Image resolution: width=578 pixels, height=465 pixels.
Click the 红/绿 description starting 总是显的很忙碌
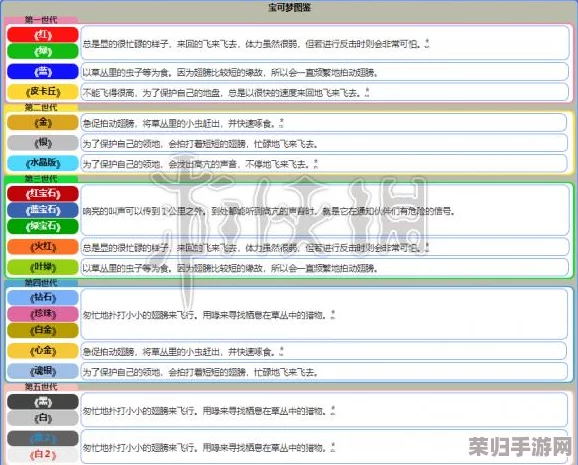tap(251, 44)
